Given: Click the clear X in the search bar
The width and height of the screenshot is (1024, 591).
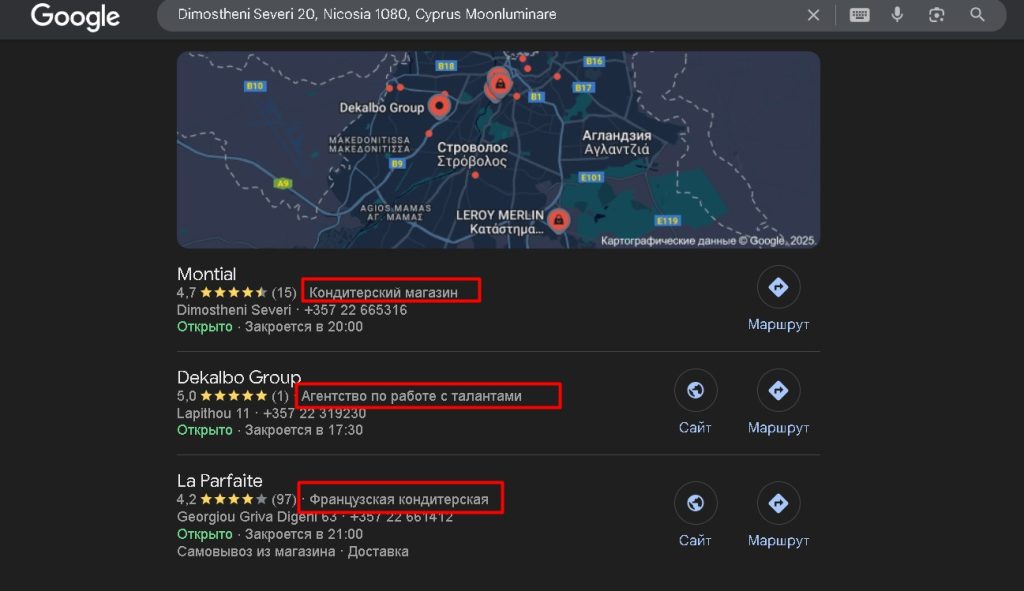Looking at the screenshot, I should coord(813,15).
